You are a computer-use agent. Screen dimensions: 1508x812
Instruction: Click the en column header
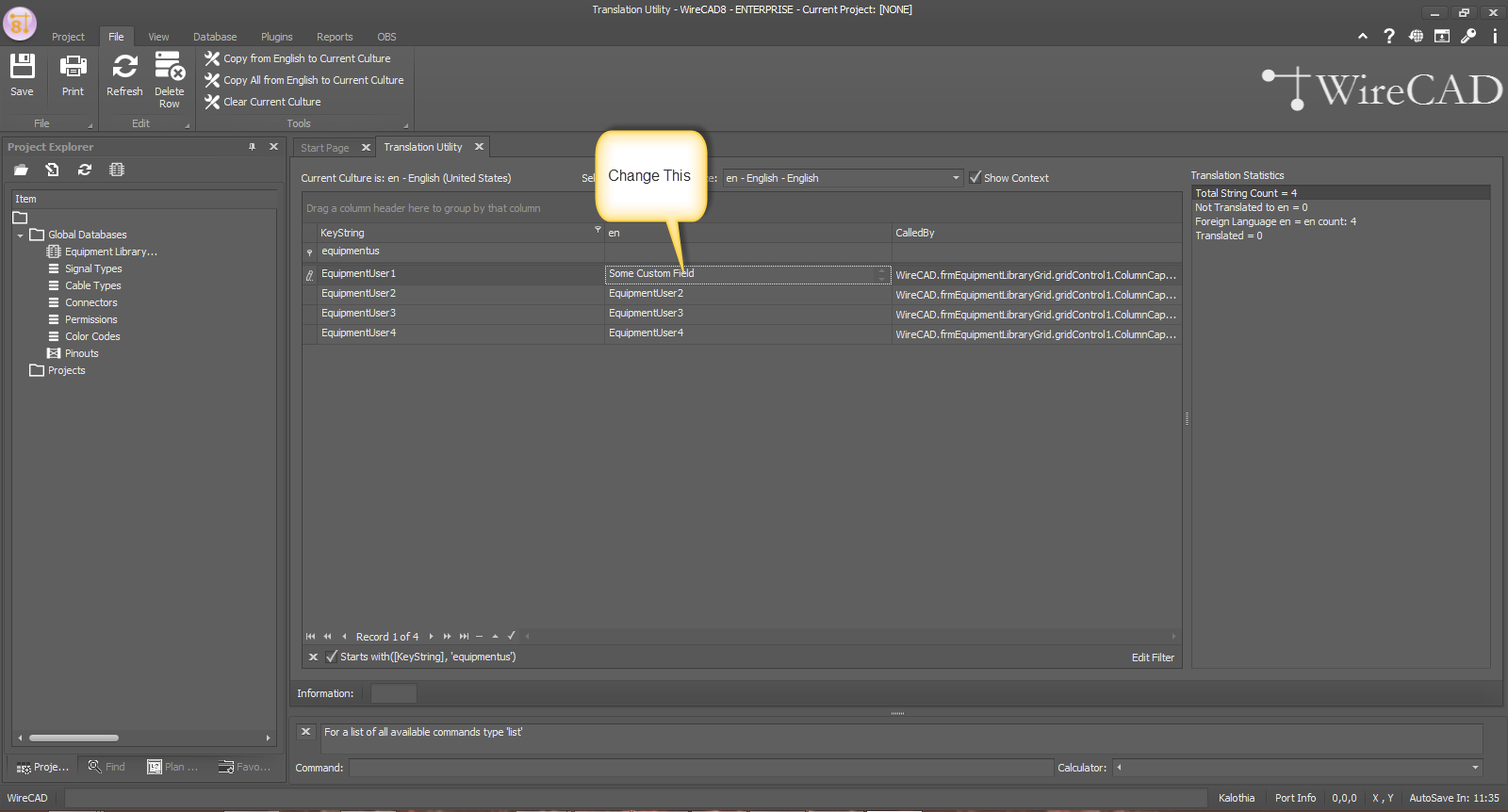748,233
